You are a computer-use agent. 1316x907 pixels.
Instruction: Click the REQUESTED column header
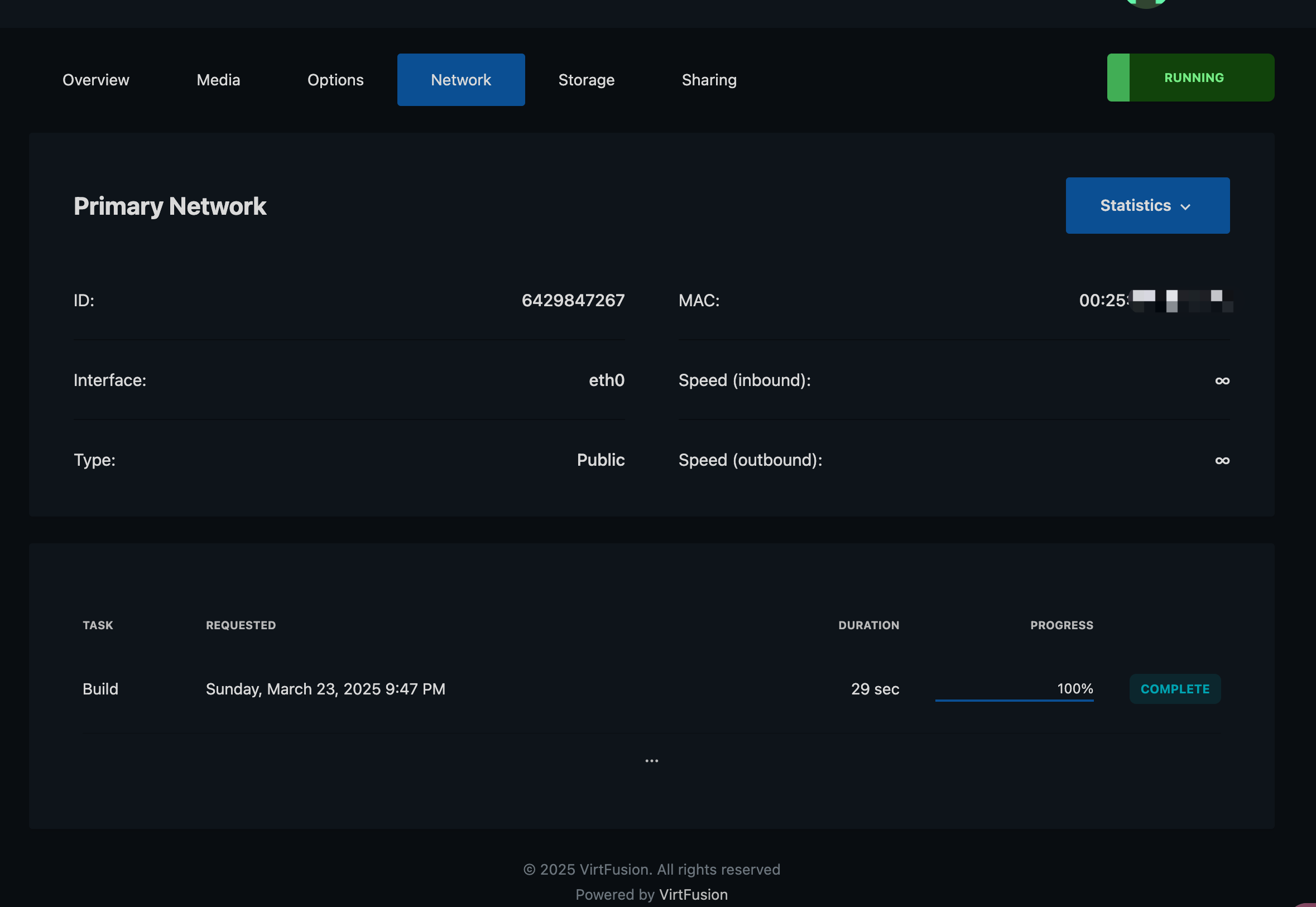pyautogui.click(x=241, y=625)
